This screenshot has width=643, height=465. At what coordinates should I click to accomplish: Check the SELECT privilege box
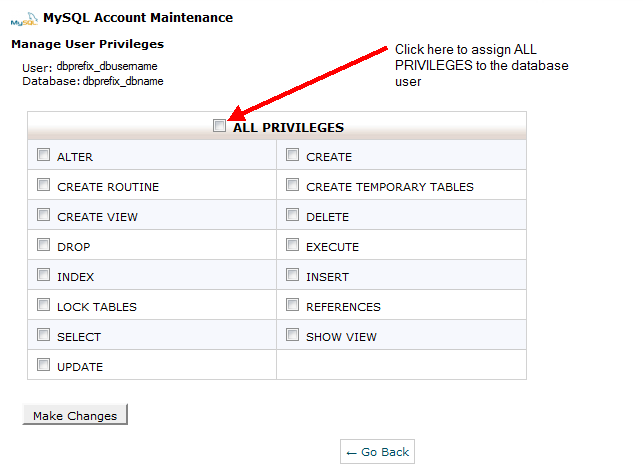pos(43,335)
